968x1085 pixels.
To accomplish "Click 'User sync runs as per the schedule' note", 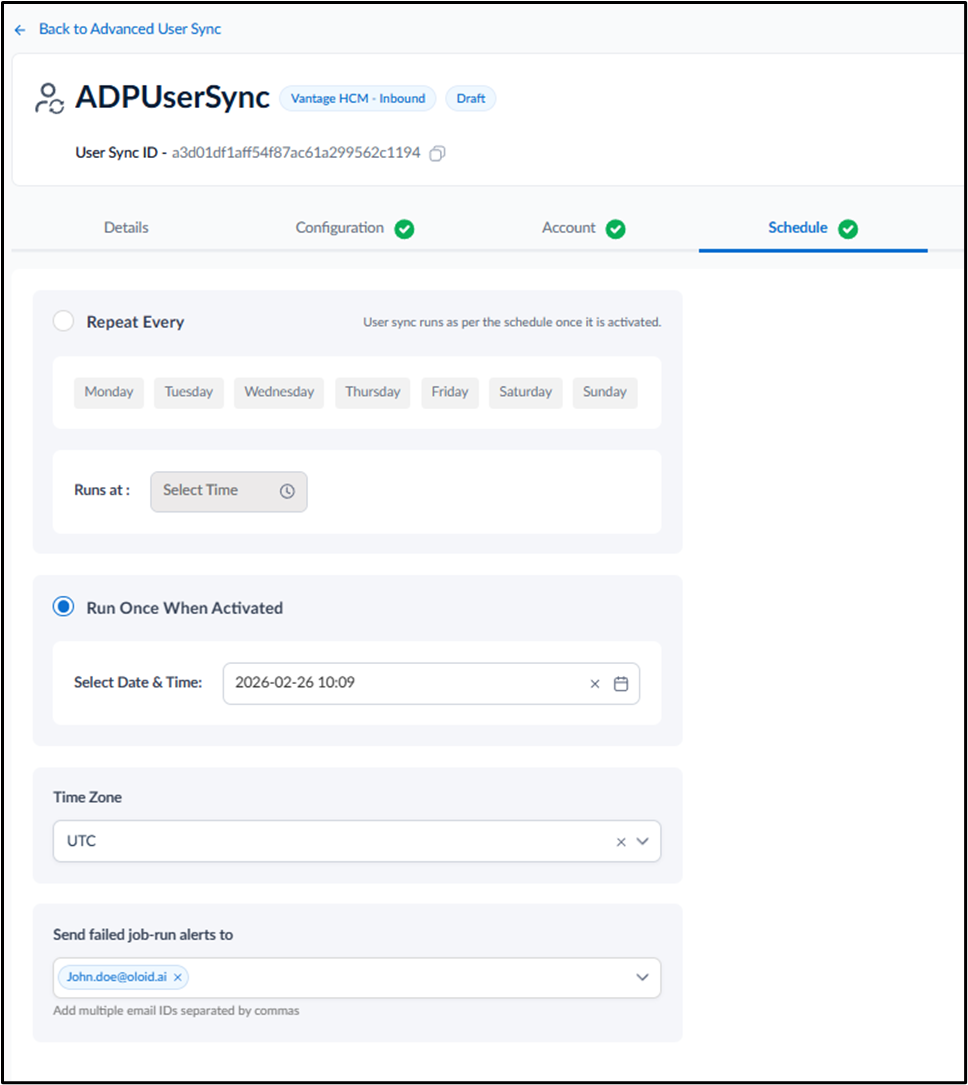I will pyautogui.click(x=512, y=322).
